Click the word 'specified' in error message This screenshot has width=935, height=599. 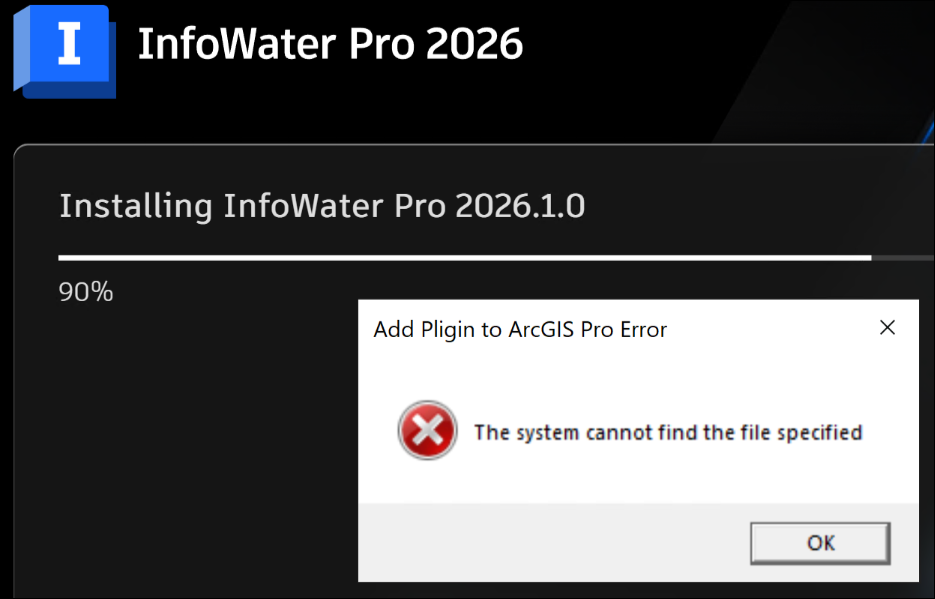[x=820, y=432]
